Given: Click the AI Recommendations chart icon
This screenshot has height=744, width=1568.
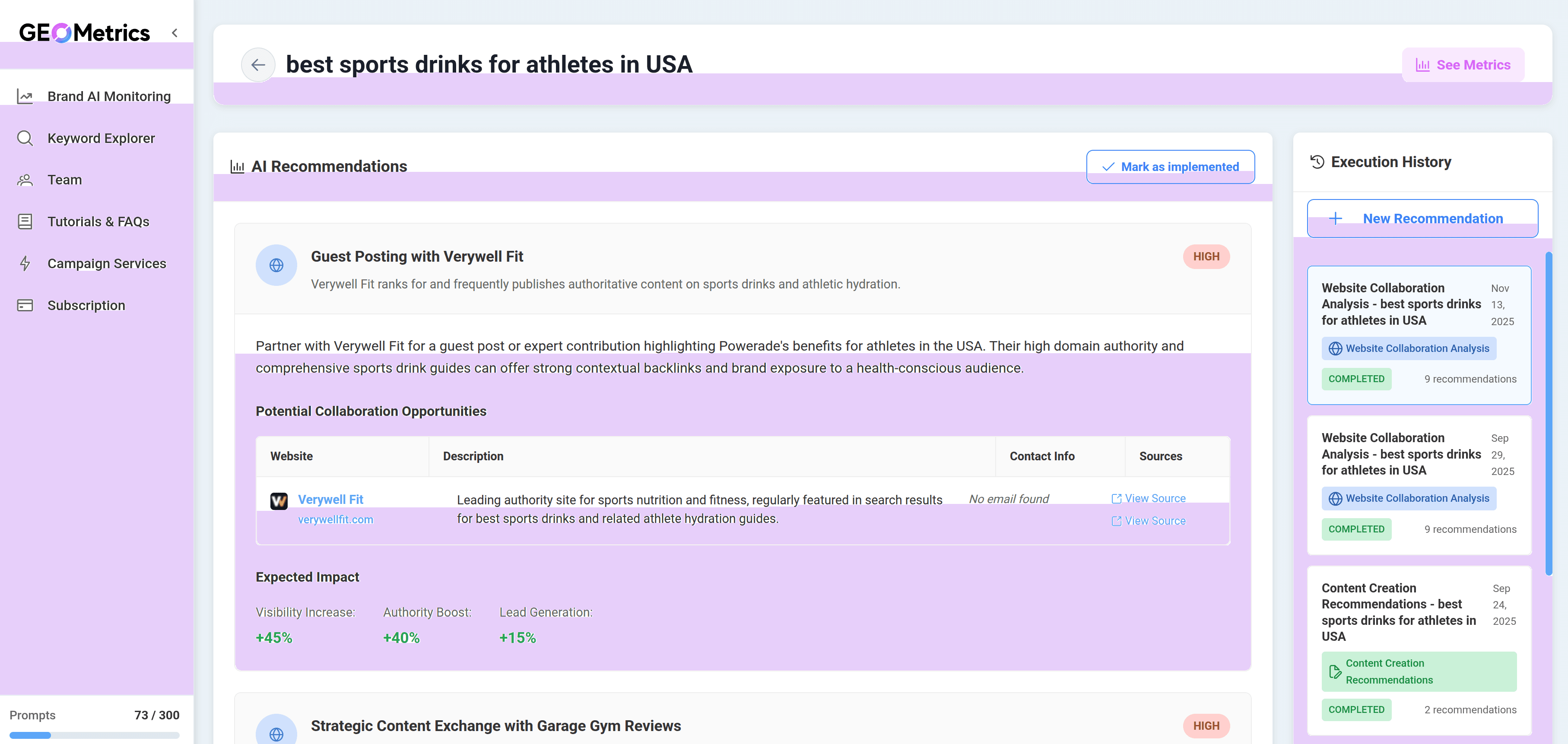Looking at the screenshot, I should 238,167.
